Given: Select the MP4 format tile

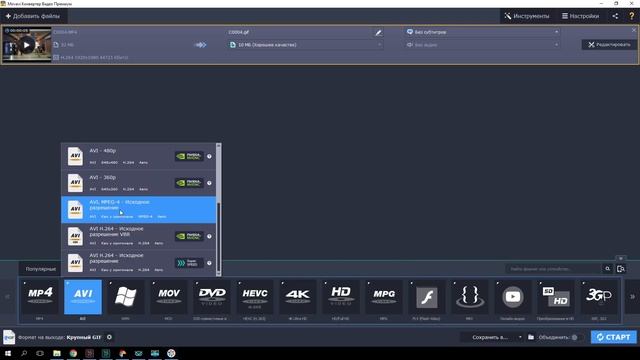Looking at the screenshot, I should [40, 297].
